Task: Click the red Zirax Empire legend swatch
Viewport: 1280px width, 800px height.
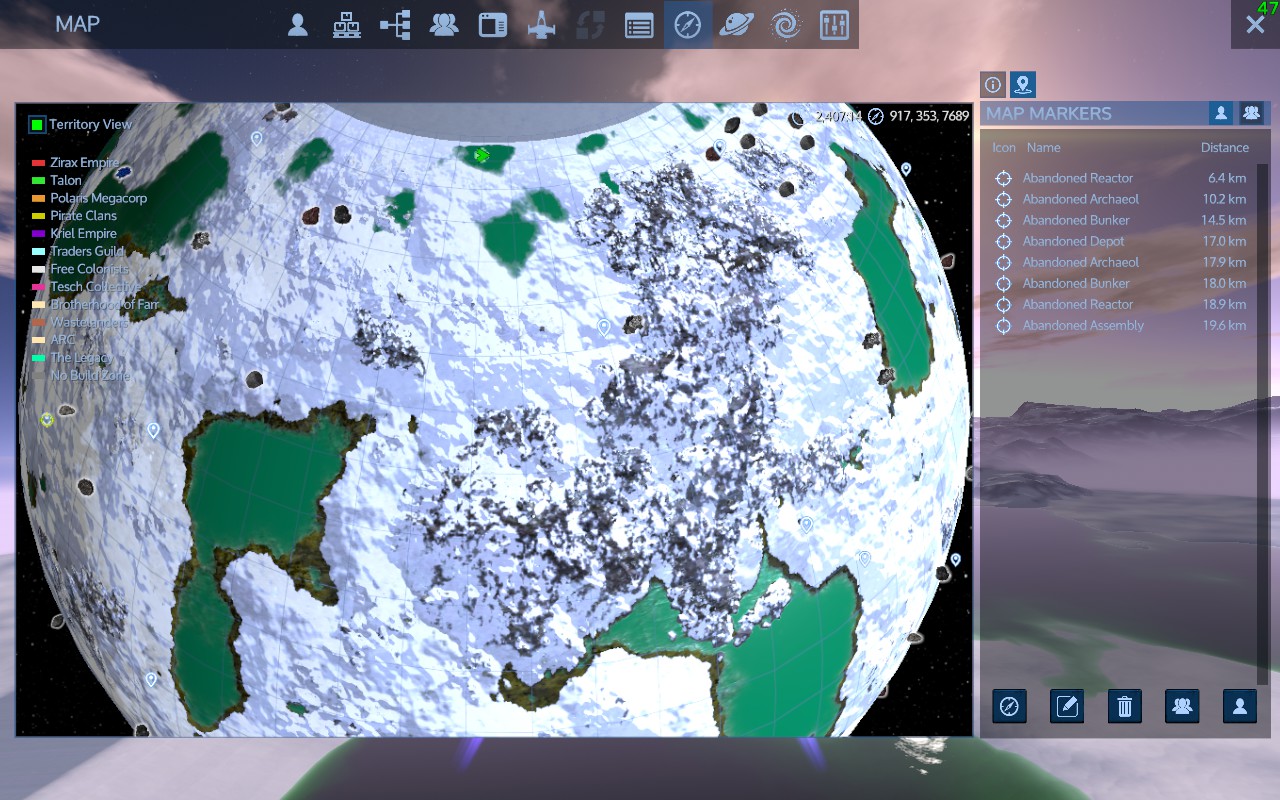Action: 39,163
